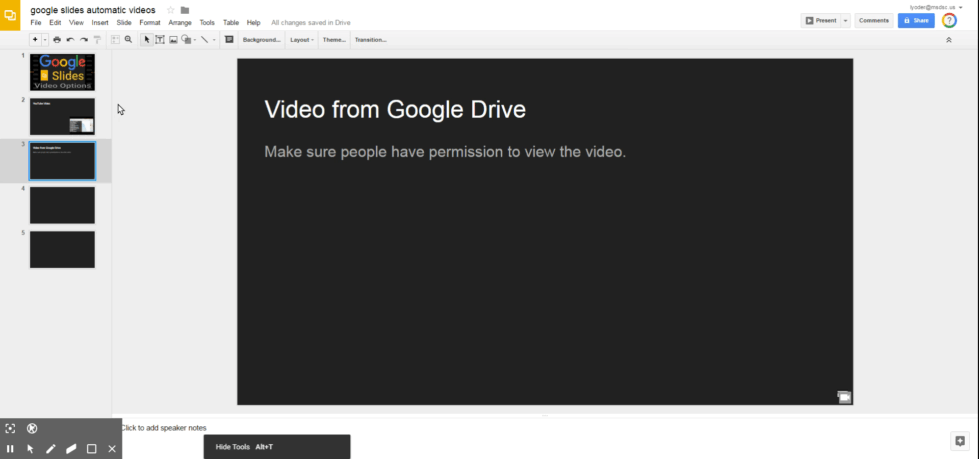Image resolution: width=979 pixels, height=459 pixels.
Task: Open the Edit menu
Action: [56, 22]
